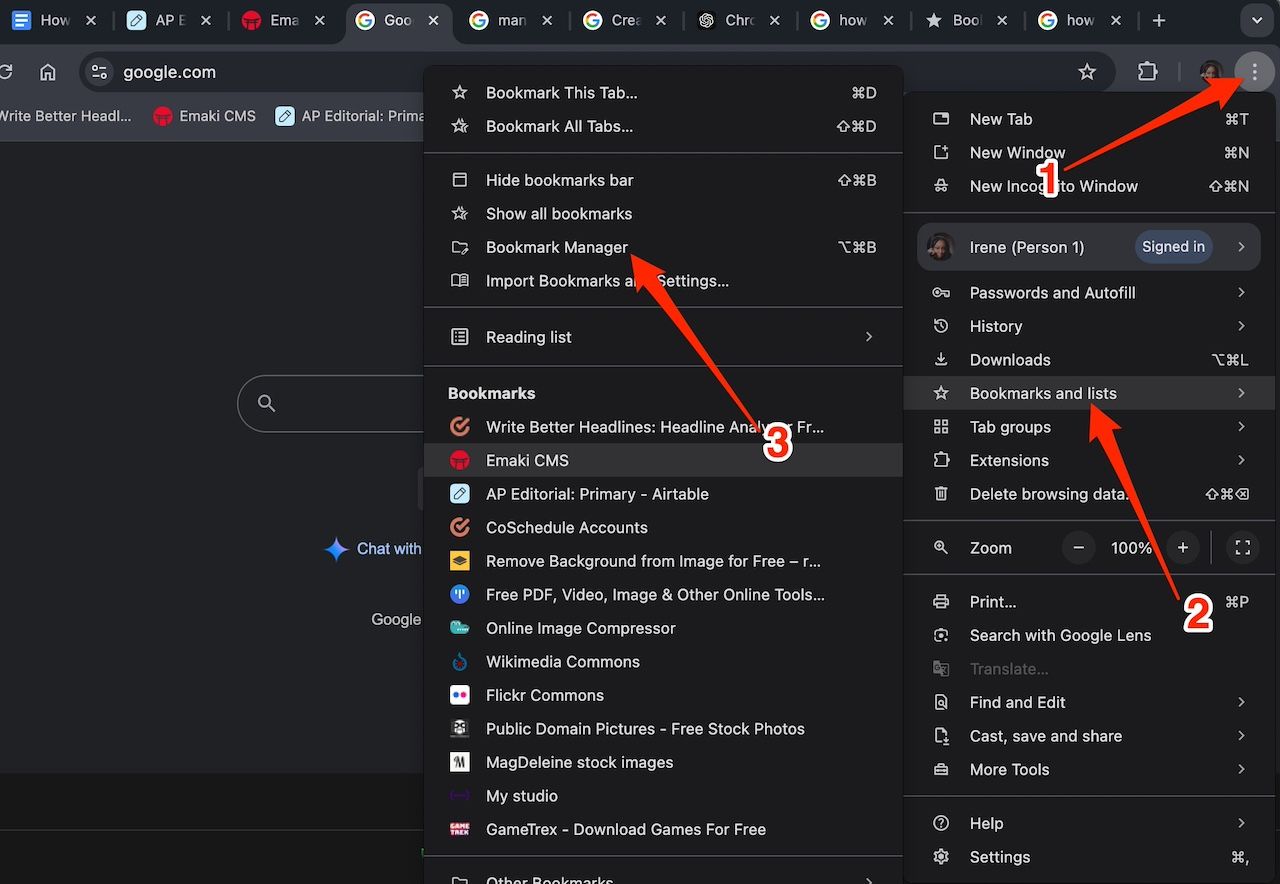Viewport: 1280px width, 884px height.
Task: Open AP Editorial bookmark in bookmarks bar
Action: click(349, 116)
